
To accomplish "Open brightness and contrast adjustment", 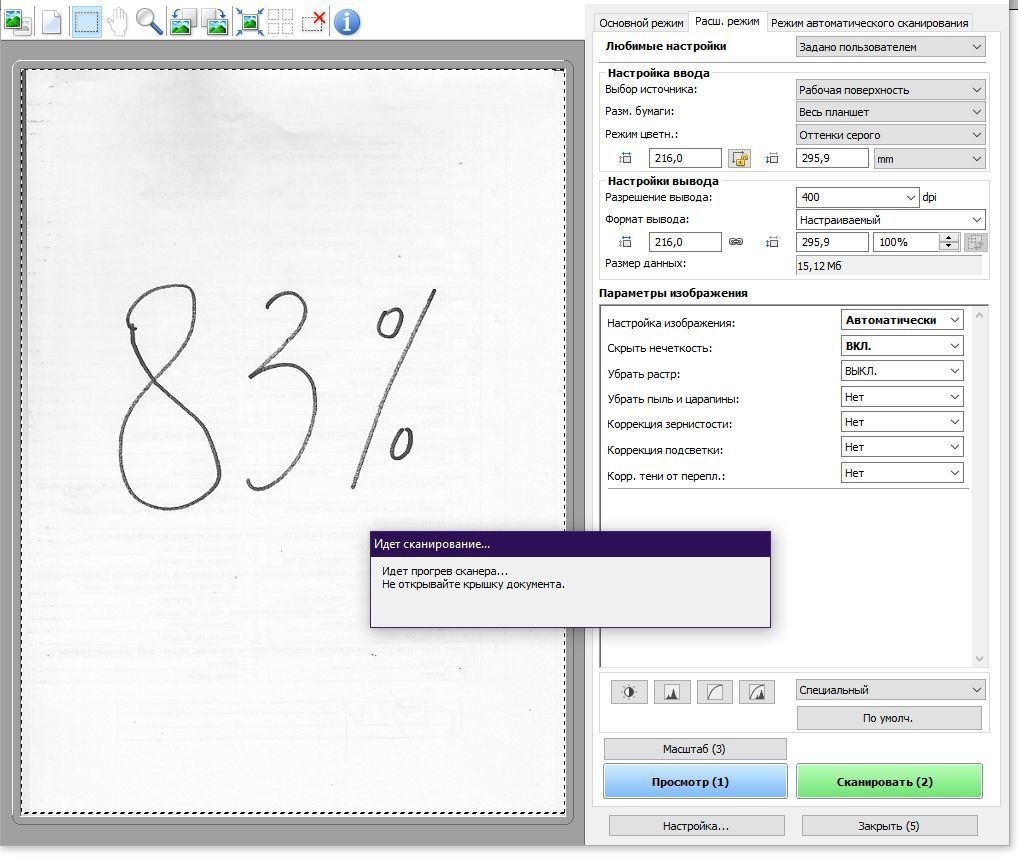I will [629, 692].
